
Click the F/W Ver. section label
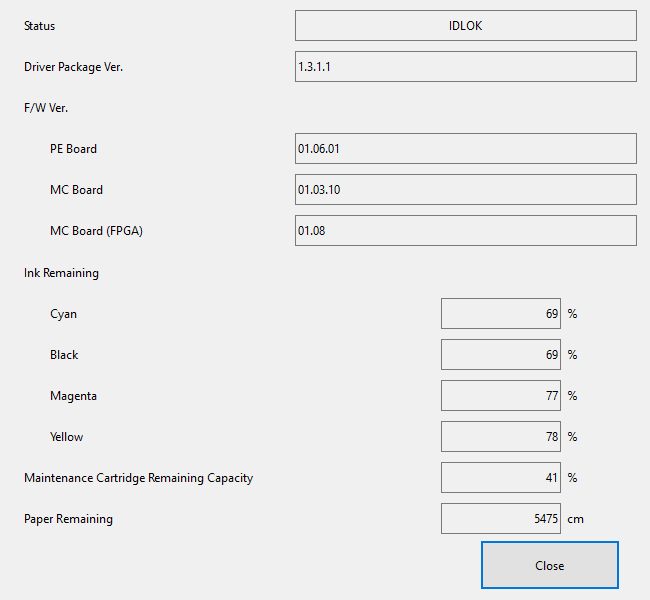coord(46,108)
